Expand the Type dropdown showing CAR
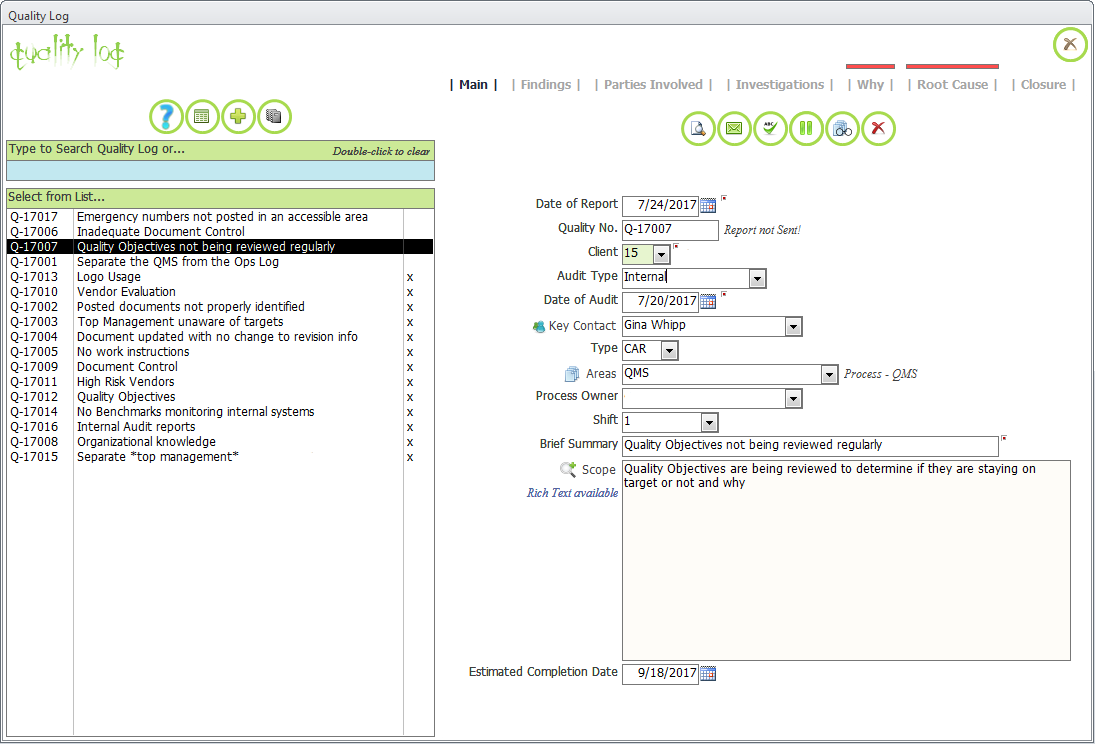 [669, 350]
